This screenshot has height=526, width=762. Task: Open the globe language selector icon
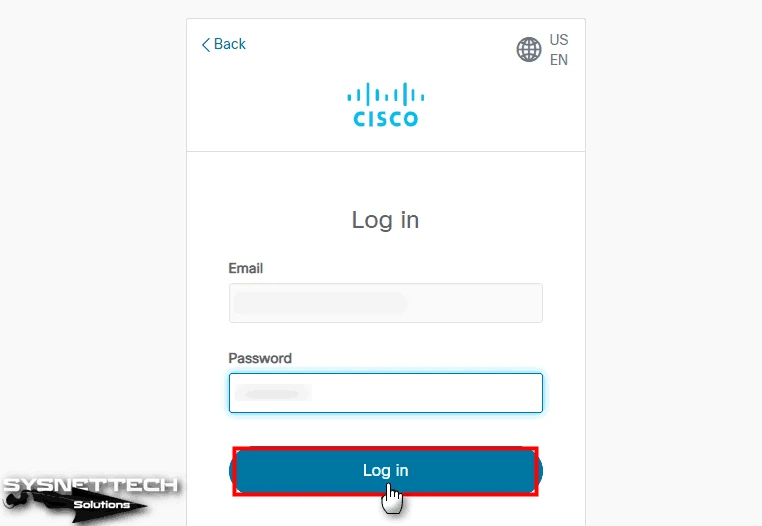[x=529, y=50]
